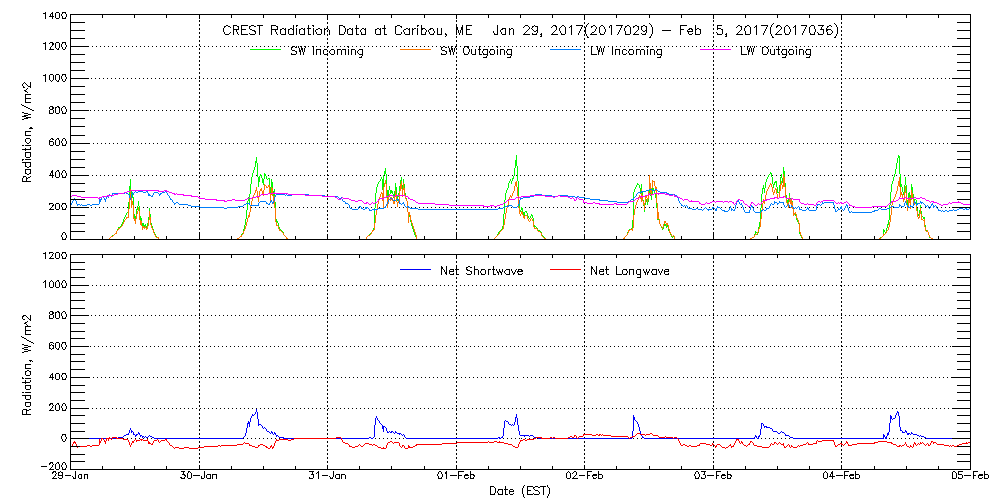This screenshot has width=1000, height=500.
Task: Pick the 04-Feb x-axis label
Action: coord(842,476)
